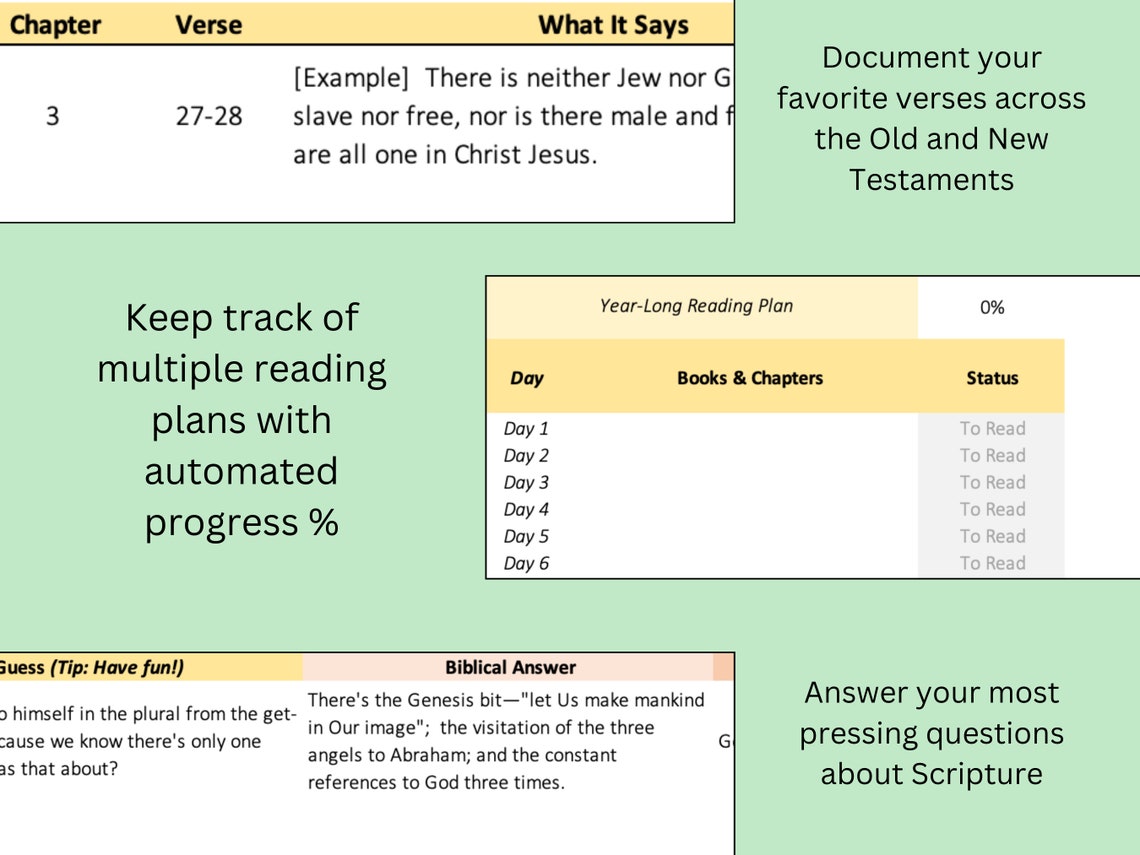1140x855 pixels.
Task: Click the "Verse" column header
Action: 208,25
